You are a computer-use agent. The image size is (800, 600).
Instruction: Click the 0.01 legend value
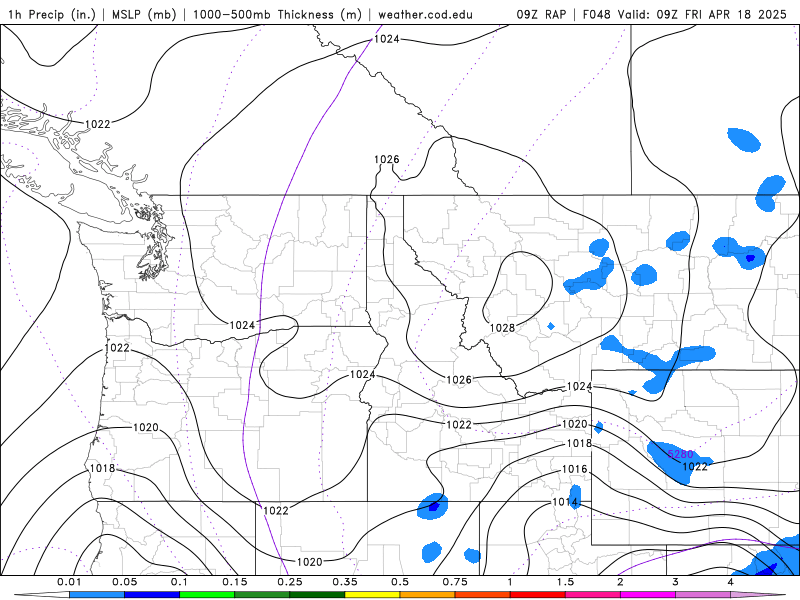69,582
